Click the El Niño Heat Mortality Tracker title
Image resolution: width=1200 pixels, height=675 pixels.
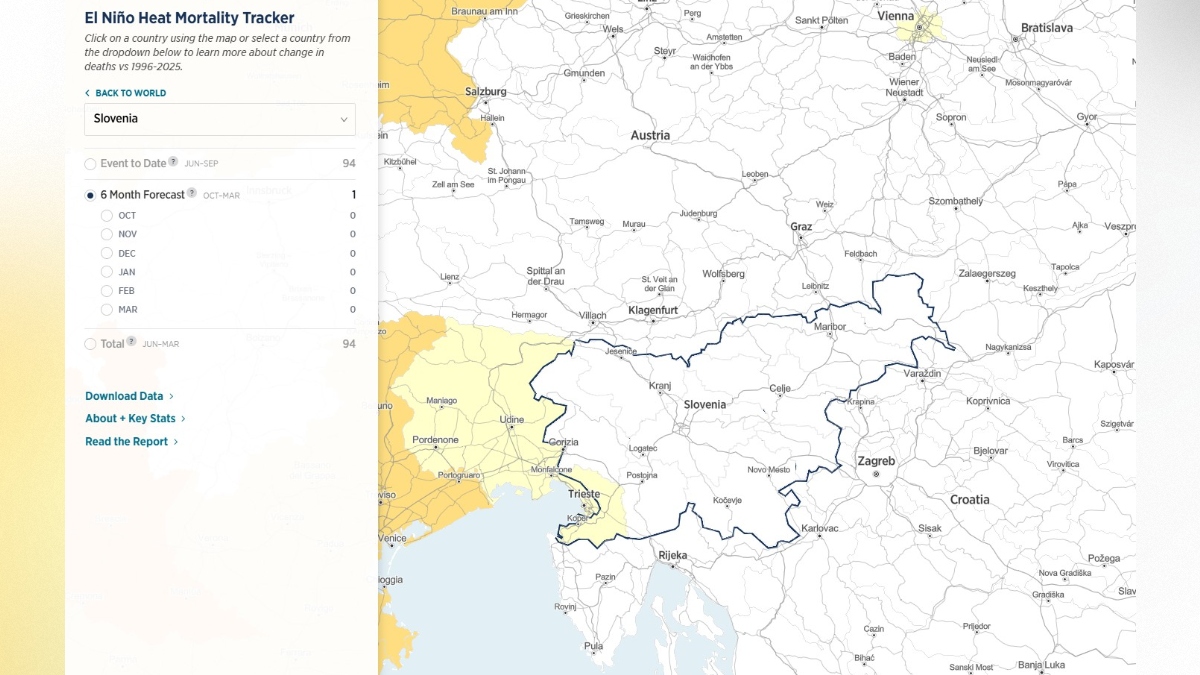point(190,18)
